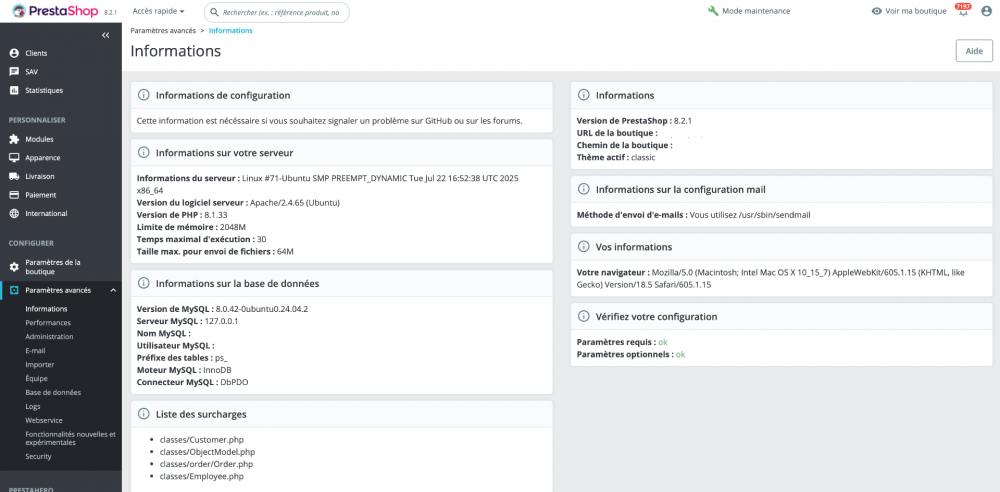Open Performances in the sidebar submenu
The image size is (1000, 492).
tap(48, 323)
